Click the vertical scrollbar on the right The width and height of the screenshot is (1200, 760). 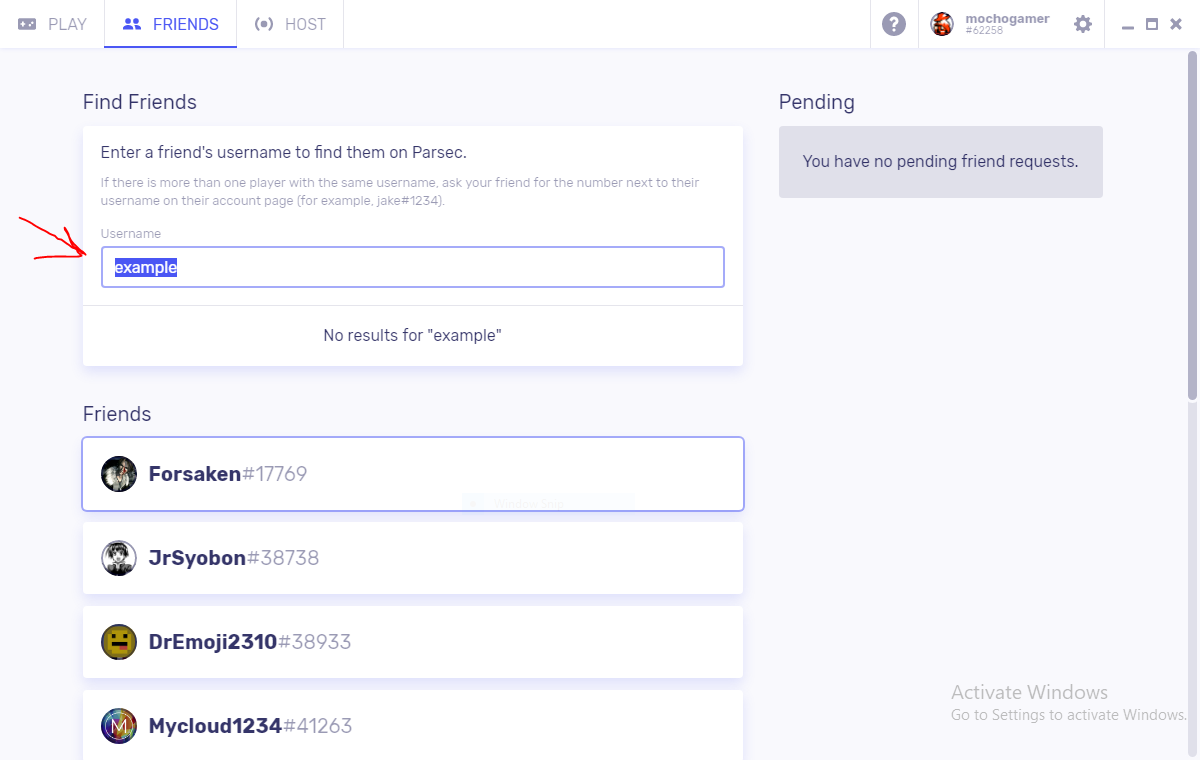point(1192,230)
